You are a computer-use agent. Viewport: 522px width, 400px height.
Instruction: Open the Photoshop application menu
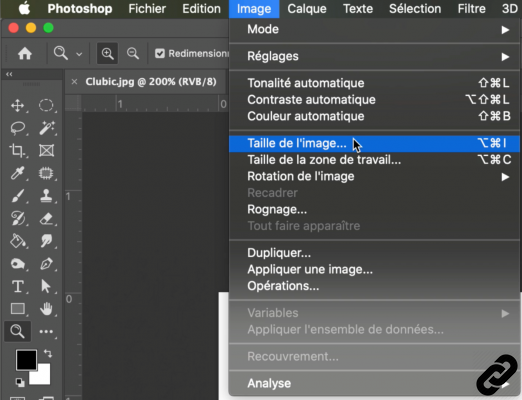point(80,9)
